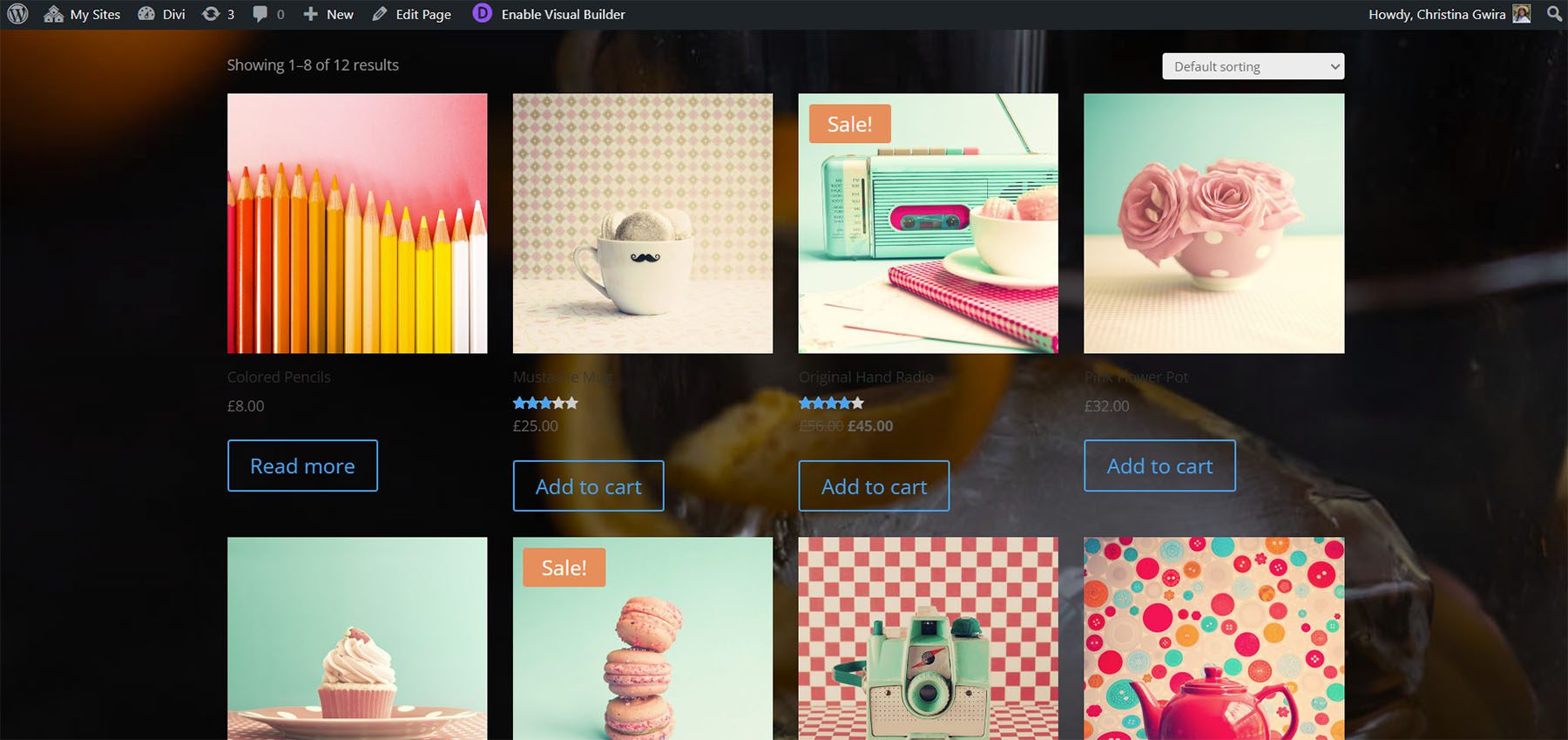
Task: Open the red teapot product image
Action: (1214, 638)
